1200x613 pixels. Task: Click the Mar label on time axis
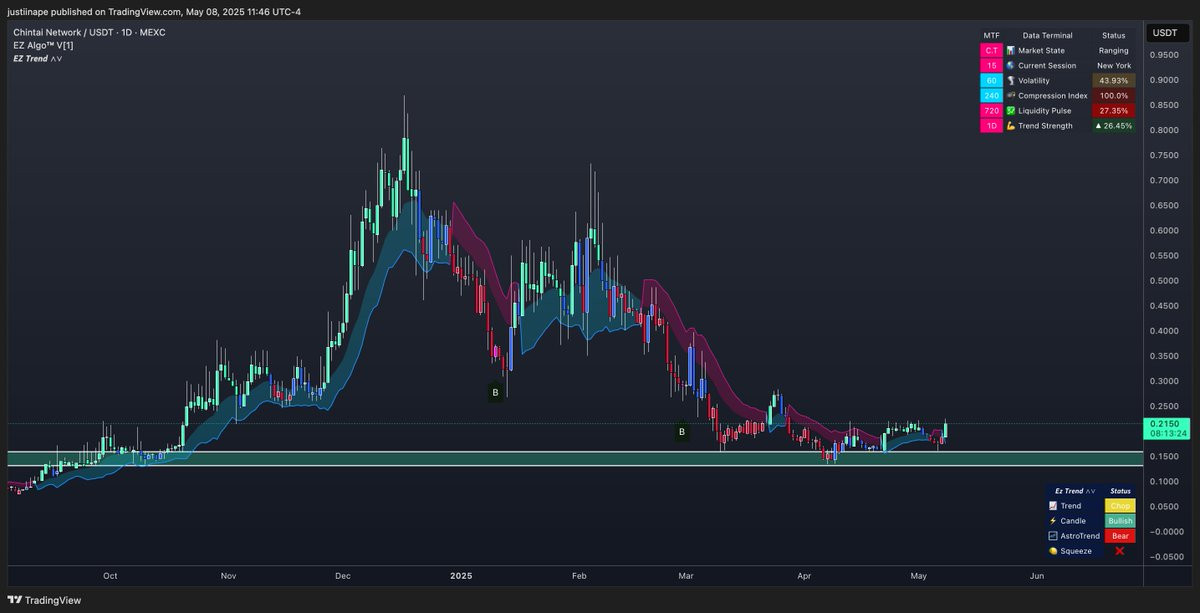pos(685,576)
